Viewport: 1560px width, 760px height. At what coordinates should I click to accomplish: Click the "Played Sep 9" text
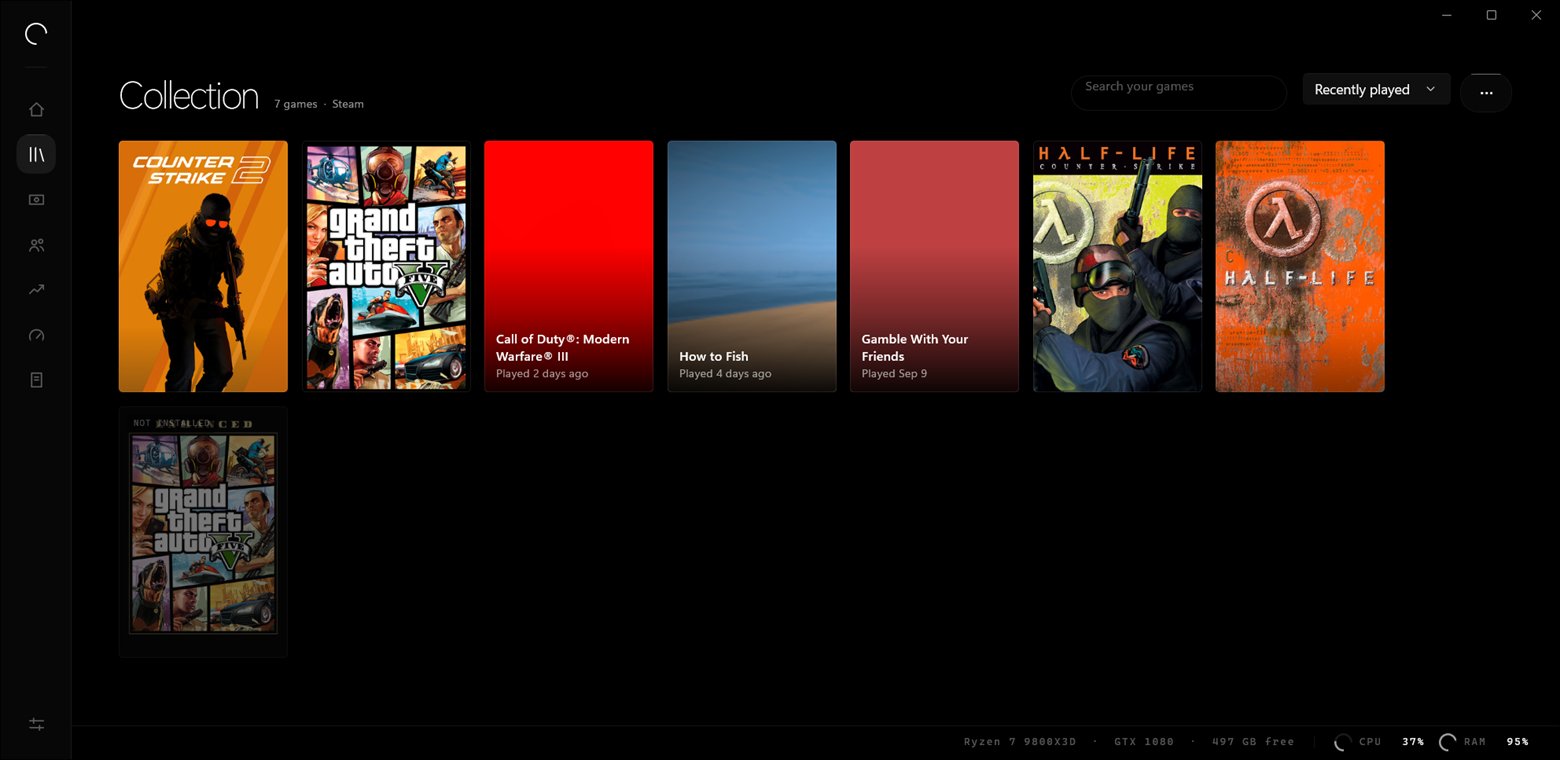pos(894,374)
